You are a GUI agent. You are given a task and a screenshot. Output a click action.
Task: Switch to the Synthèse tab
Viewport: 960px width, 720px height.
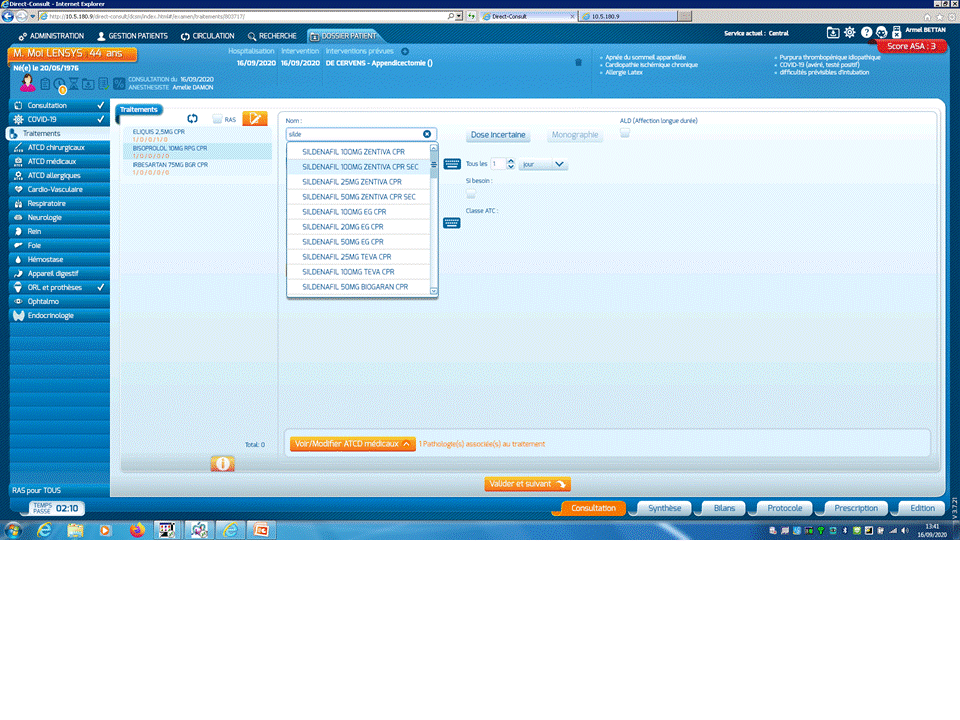(x=664, y=508)
